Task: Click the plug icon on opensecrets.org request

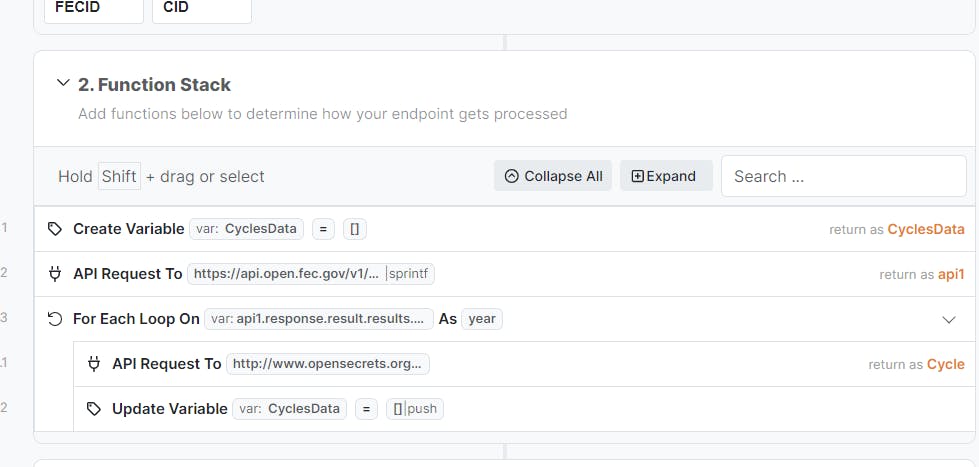Action: [94, 364]
